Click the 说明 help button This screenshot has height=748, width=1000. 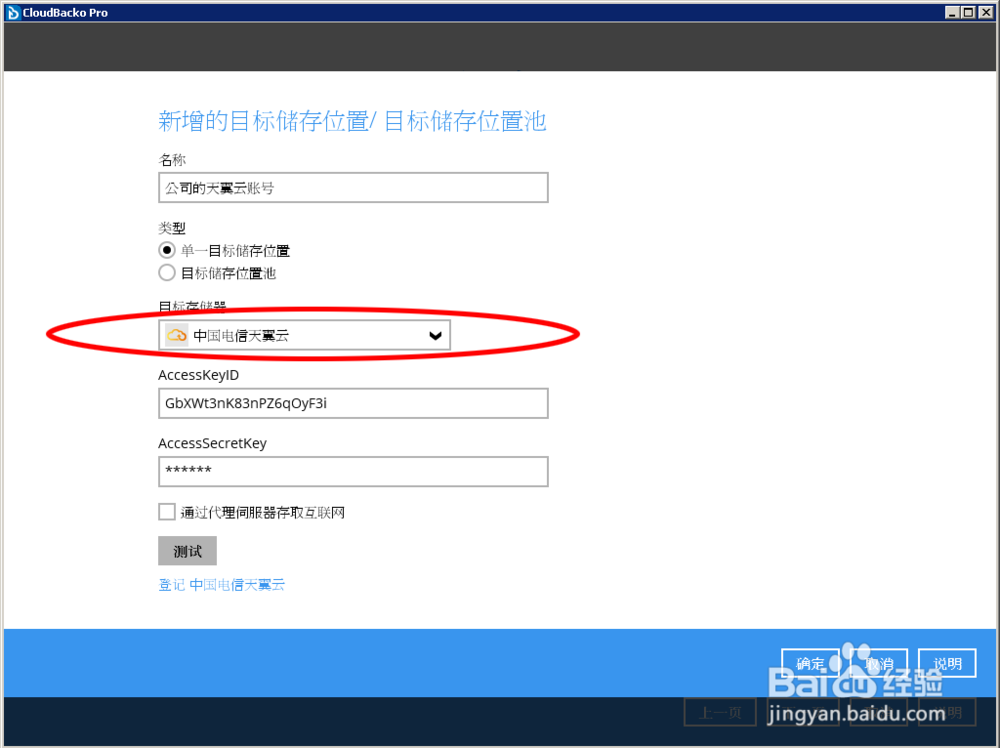coord(947,663)
